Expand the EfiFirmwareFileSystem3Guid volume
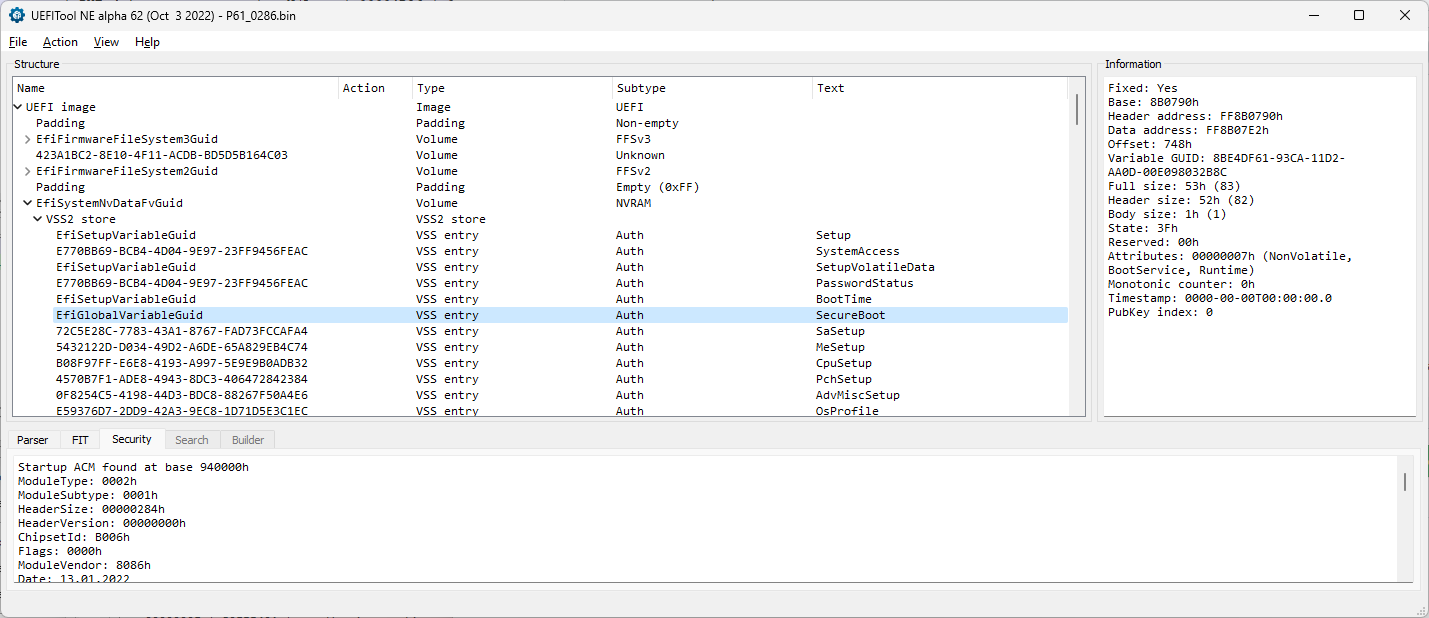 pos(27,138)
